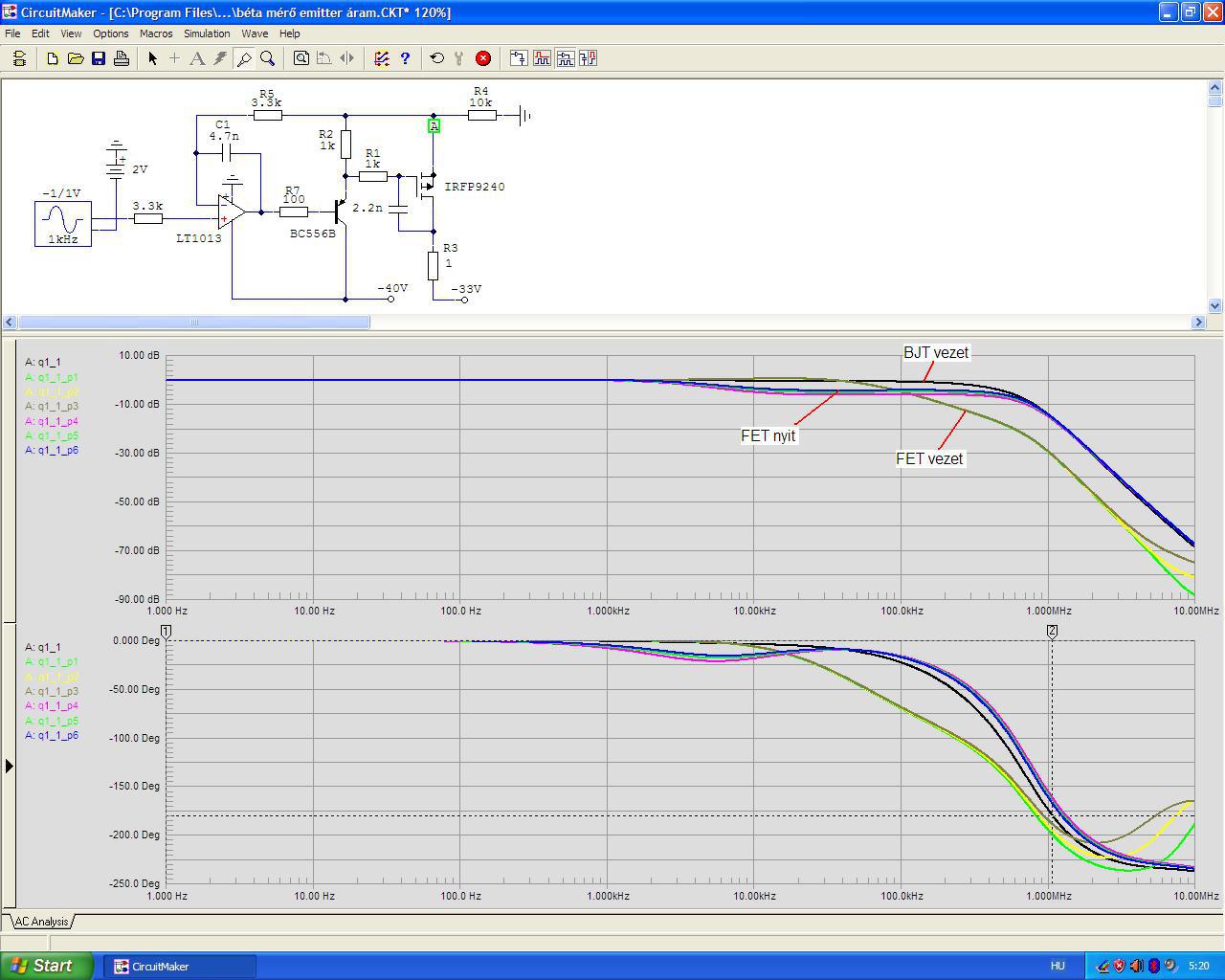
Task: Open the Macros menu
Action: click(x=156, y=33)
